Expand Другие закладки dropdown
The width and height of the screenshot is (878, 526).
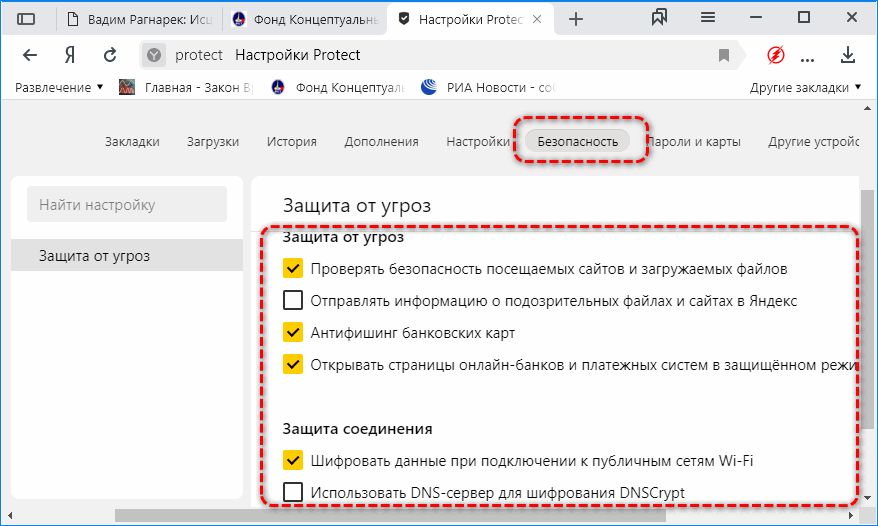pyautogui.click(x=805, y=87)
